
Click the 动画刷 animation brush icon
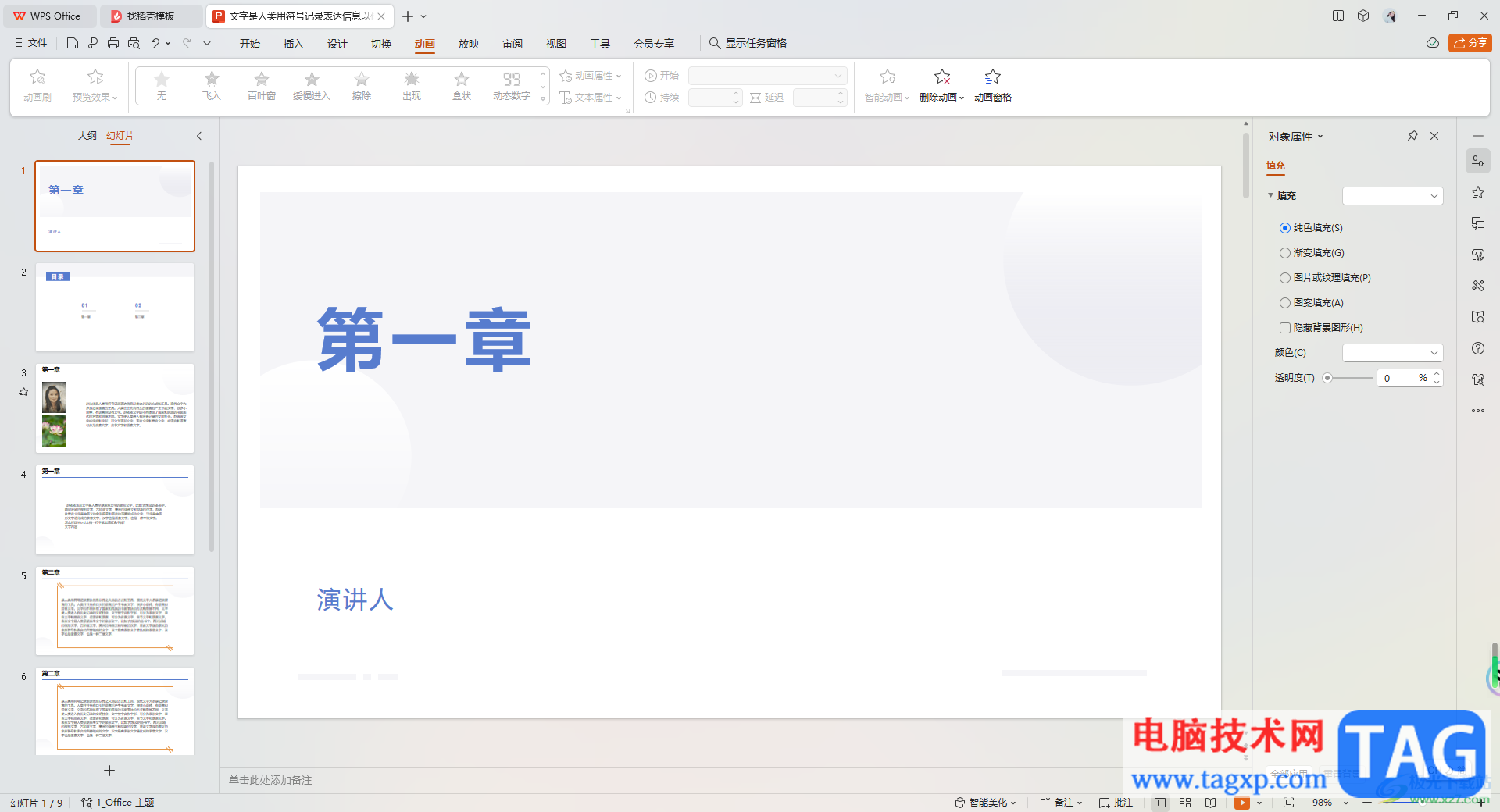(37, 86)
